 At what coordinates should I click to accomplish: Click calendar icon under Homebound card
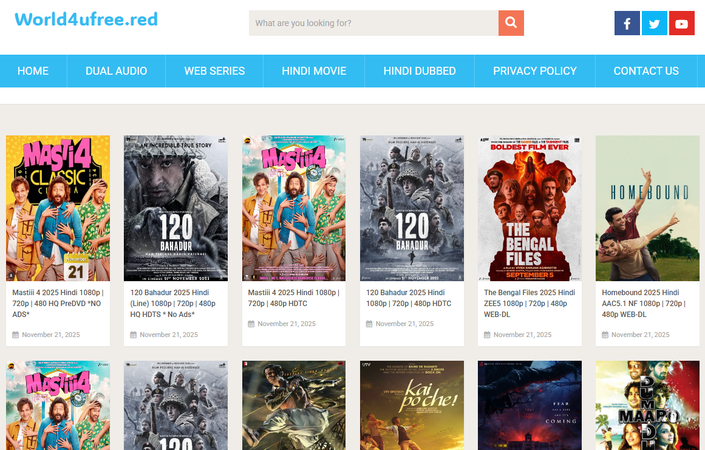605,334
